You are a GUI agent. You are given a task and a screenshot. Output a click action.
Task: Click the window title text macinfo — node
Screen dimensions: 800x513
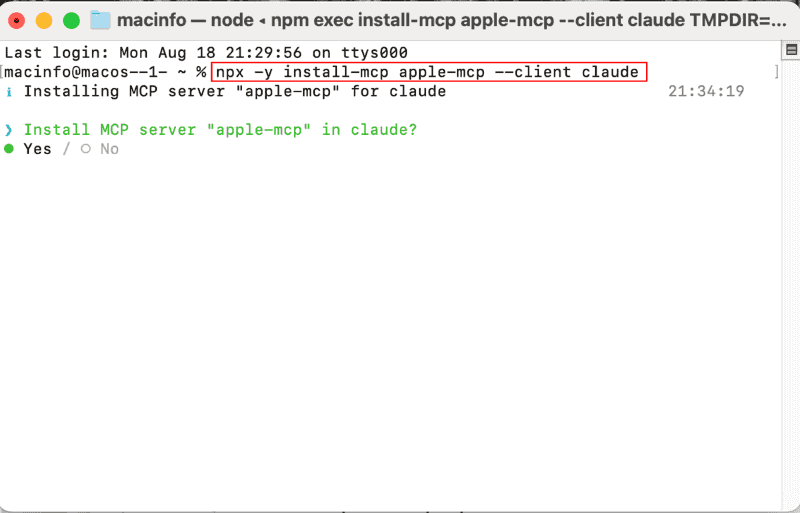[x=185, y=20]
